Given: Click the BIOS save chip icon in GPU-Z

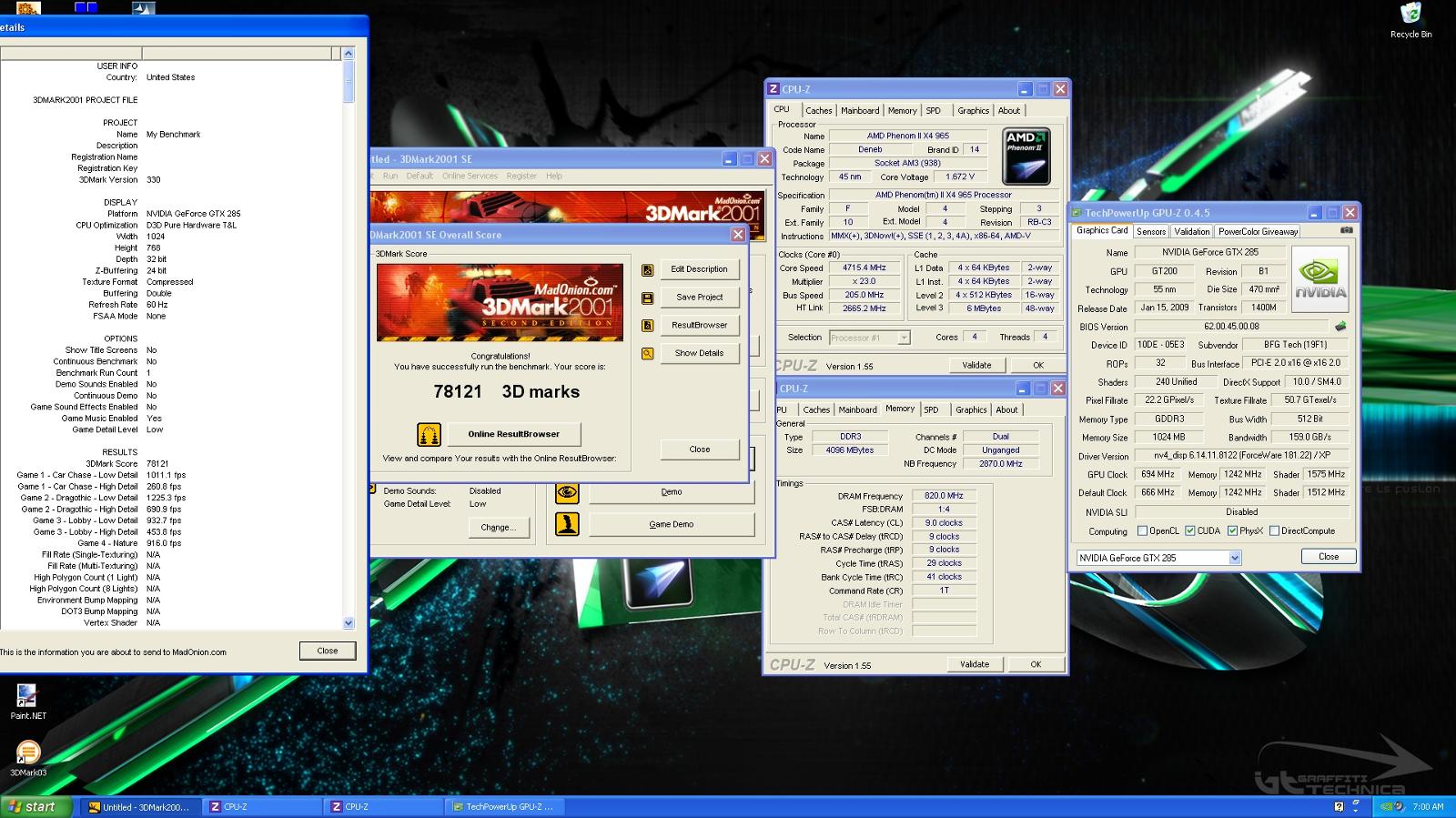Looking at the screenshot, I should pyautogui.click(x=1340, y=326).
